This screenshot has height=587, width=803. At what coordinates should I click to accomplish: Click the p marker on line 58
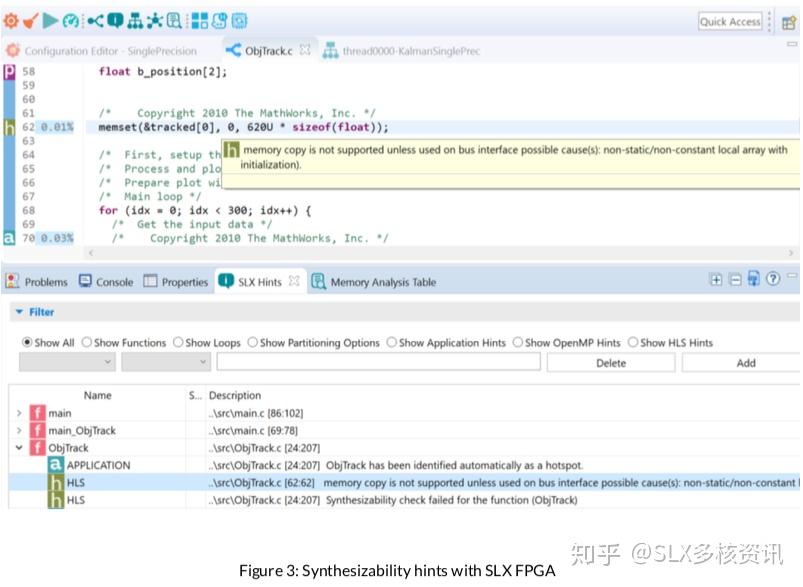9,72
